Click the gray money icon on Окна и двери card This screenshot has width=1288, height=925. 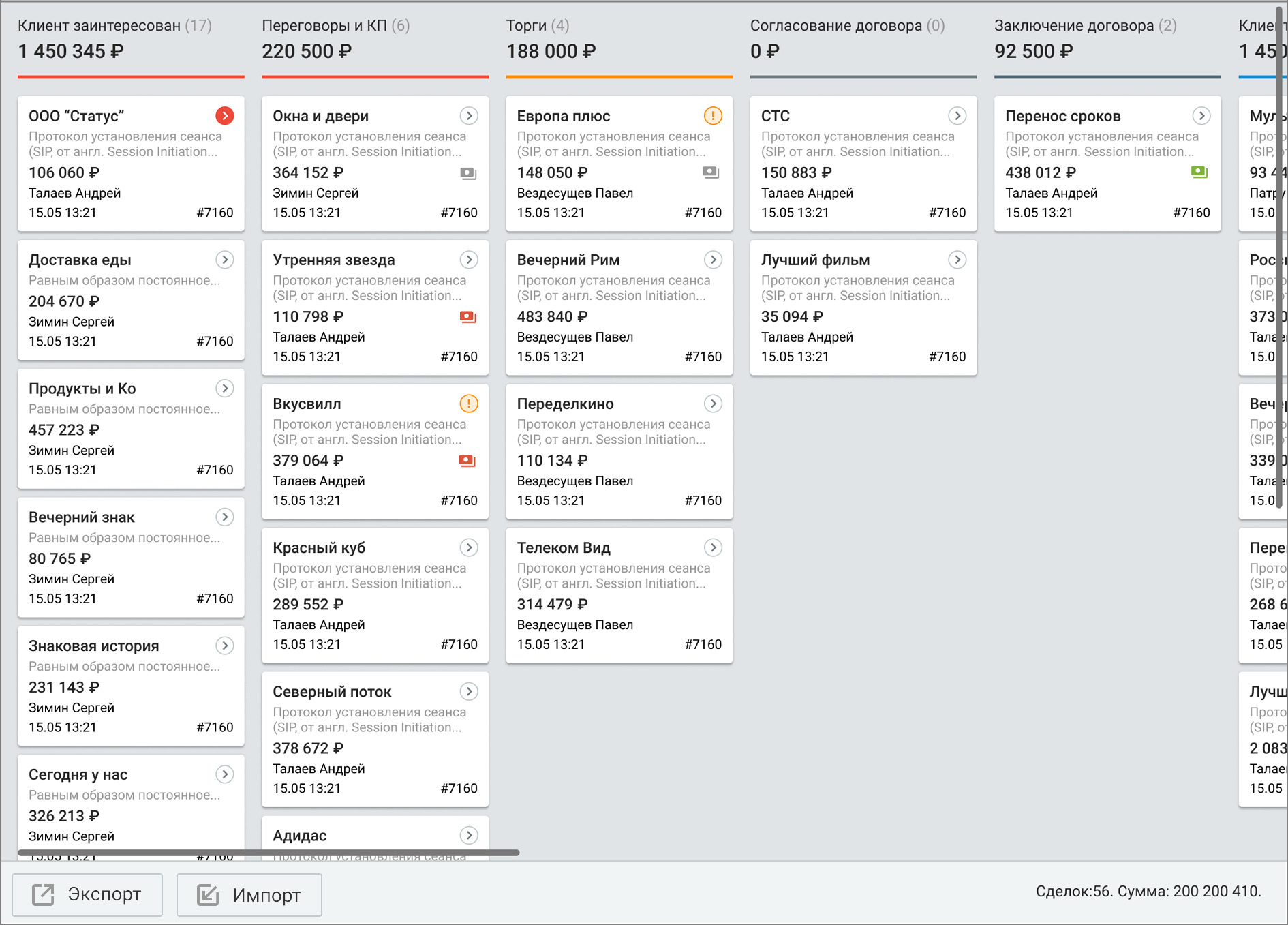[x=468, y=173]
